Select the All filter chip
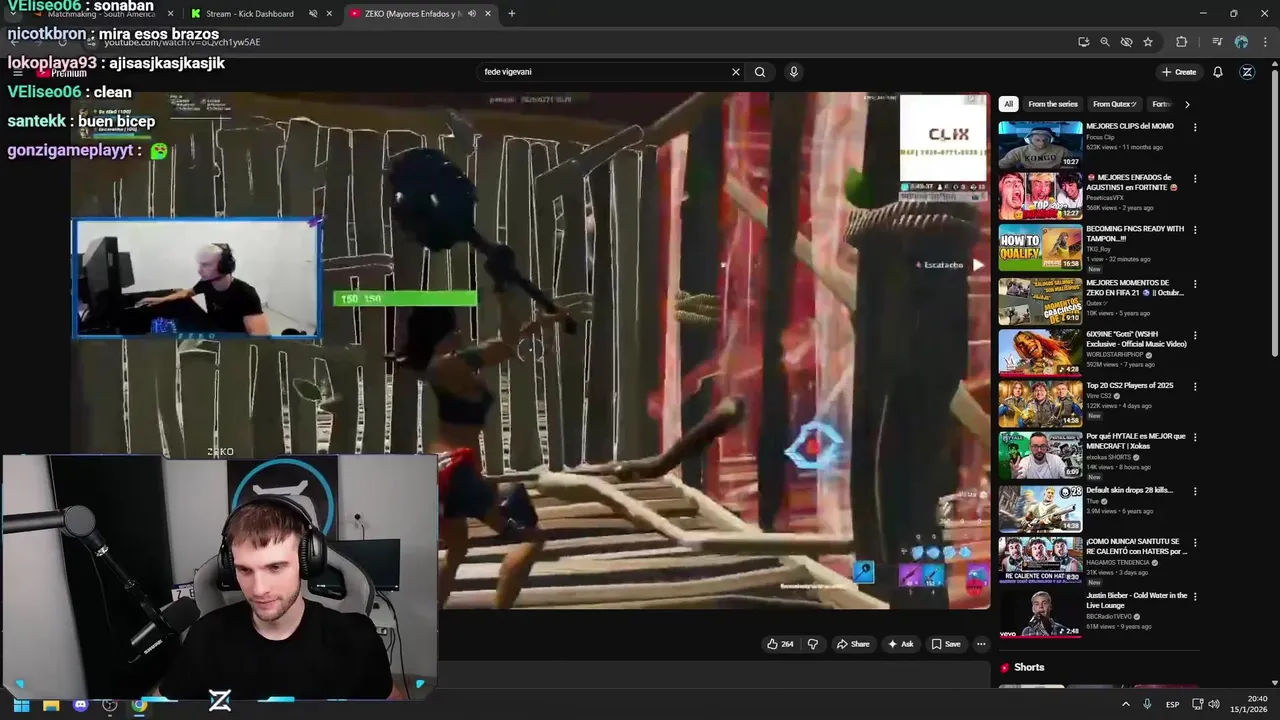Image resolution: width=1280 pixels, height=720 pixels. pos(1008,104)
